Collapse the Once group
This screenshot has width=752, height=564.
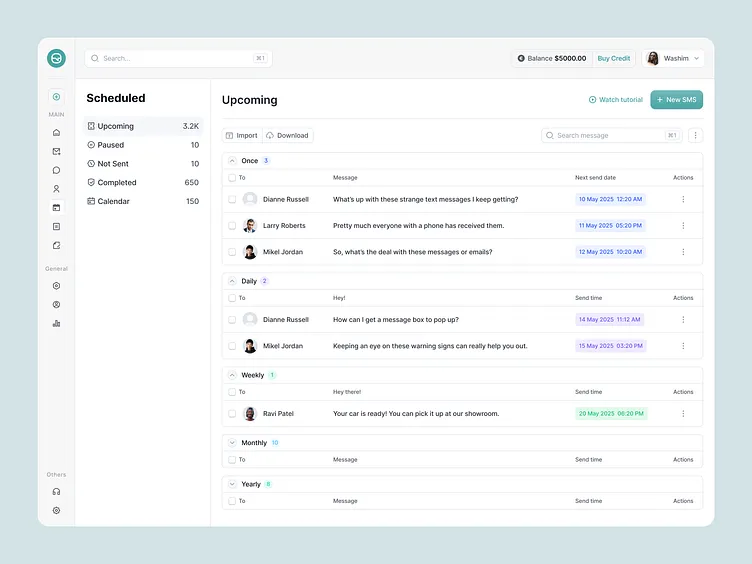(x=232, y=160)
